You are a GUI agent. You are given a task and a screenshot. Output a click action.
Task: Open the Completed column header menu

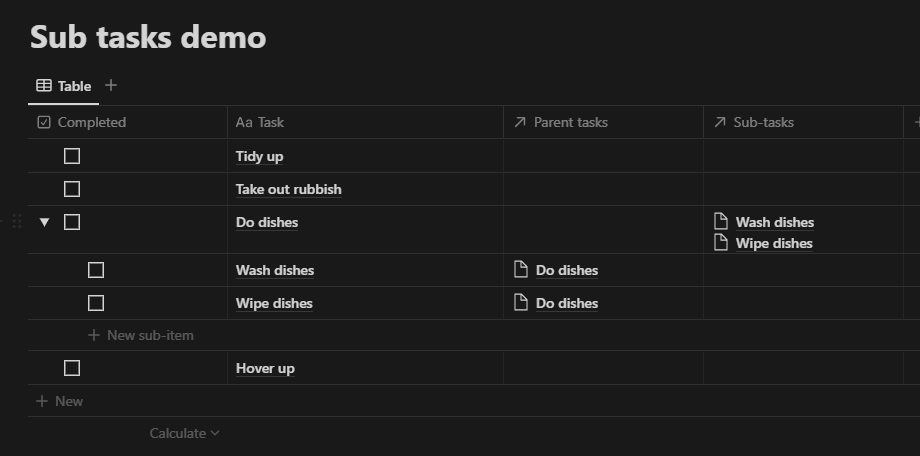[x=128, y=122]
